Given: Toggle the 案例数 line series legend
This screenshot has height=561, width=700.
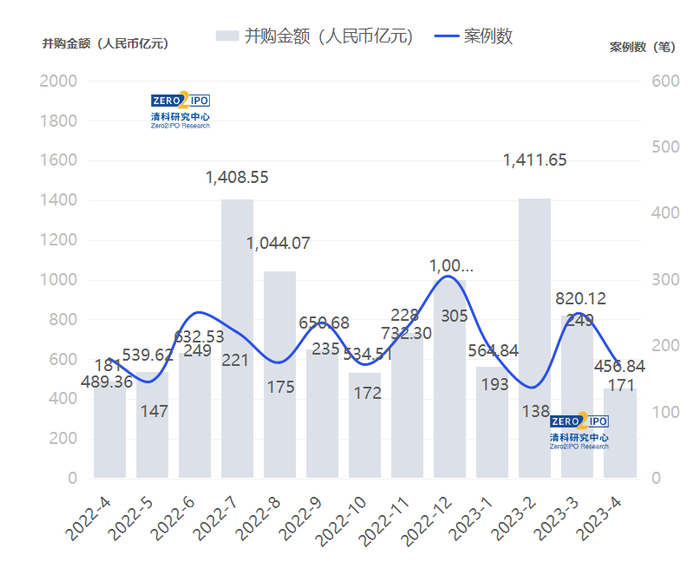Looking at the screenshot, I should (x=473, y=36).
